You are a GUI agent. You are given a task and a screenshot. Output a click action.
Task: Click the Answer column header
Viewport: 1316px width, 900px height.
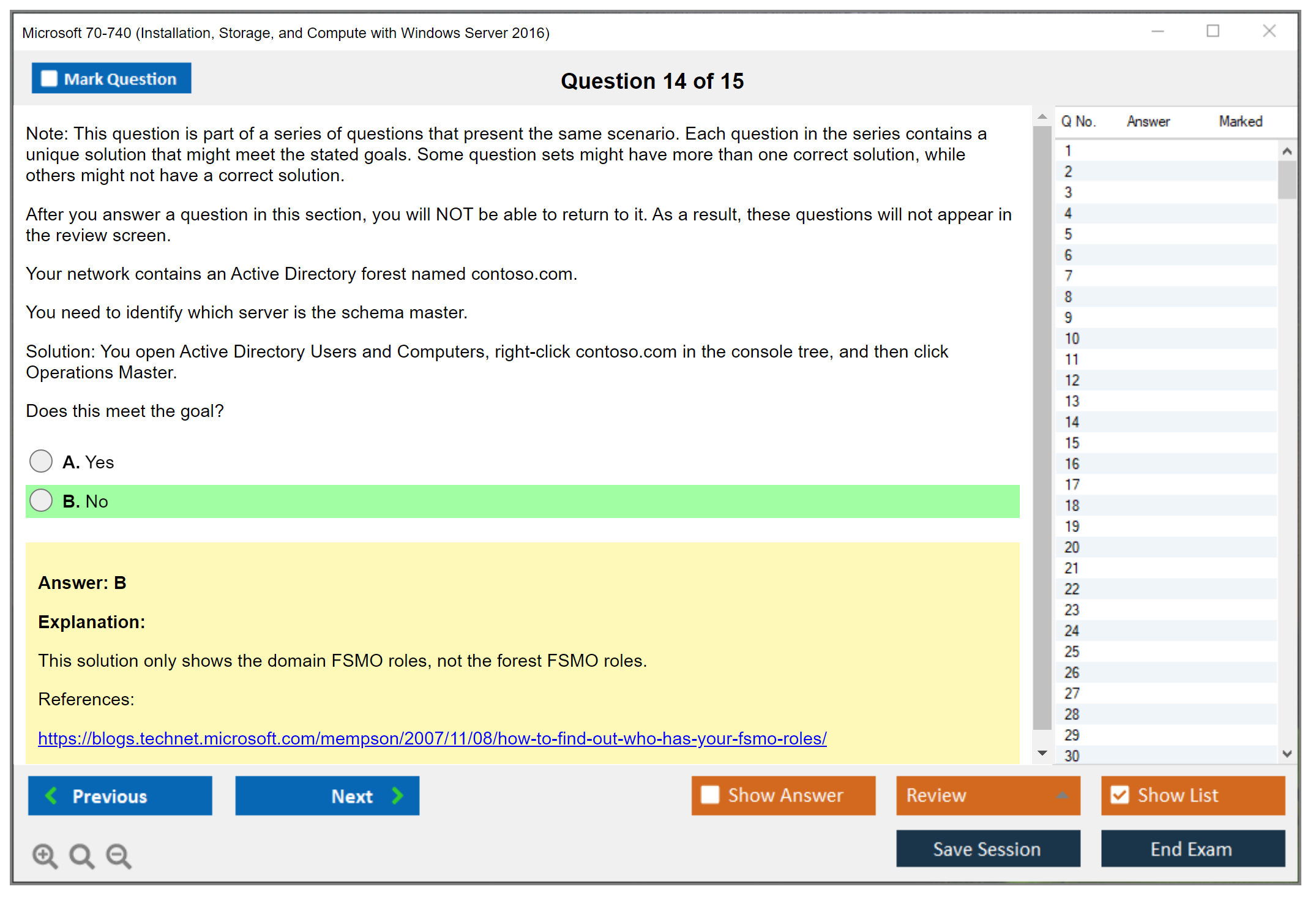click(1148, 122)
